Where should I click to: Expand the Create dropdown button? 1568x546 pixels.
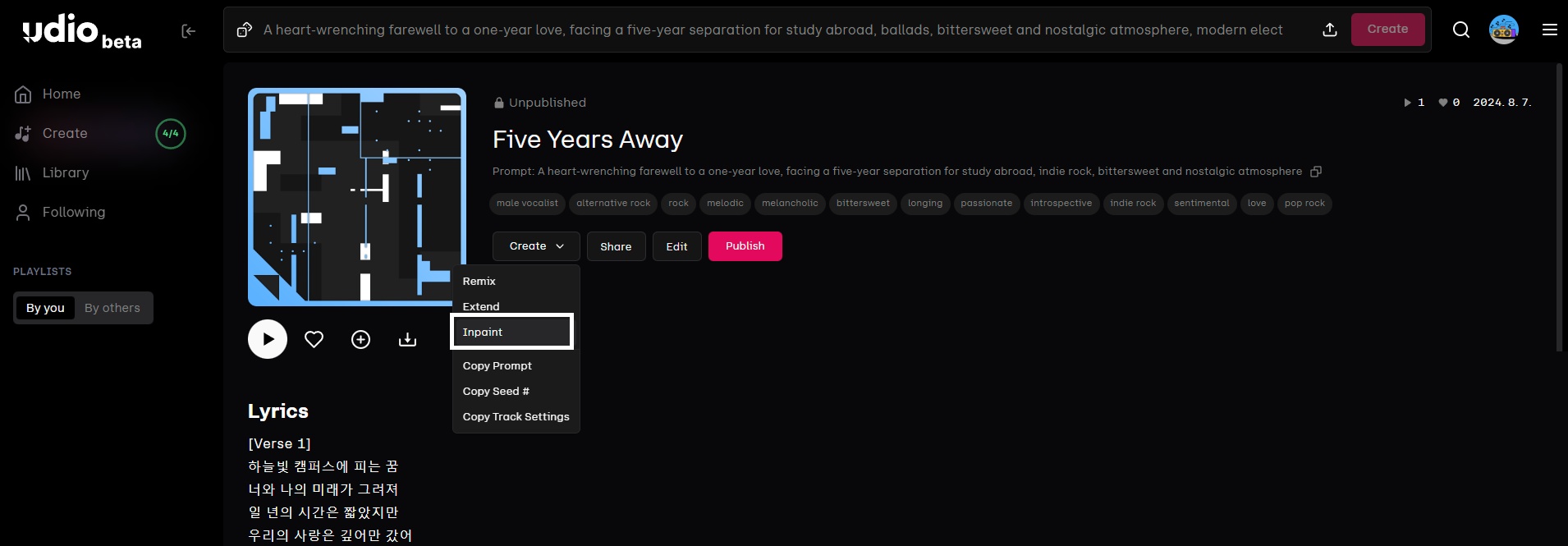pos(536,246)
